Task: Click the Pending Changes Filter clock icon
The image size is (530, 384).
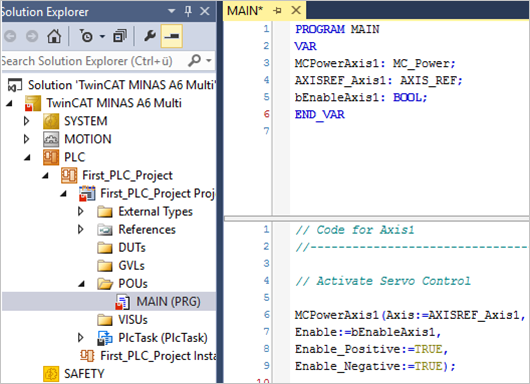Action: (86, 36)
